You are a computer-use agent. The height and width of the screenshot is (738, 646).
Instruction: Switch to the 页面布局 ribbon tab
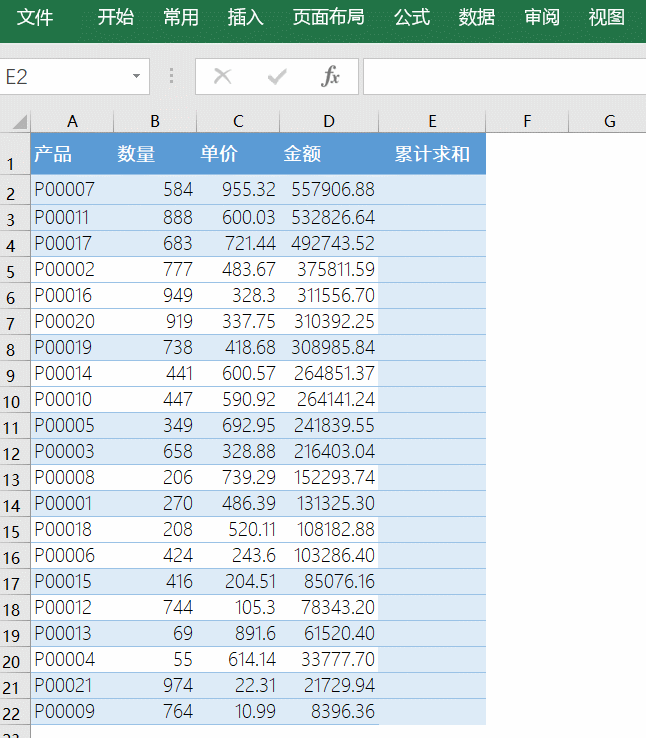(x=328, y=17)
